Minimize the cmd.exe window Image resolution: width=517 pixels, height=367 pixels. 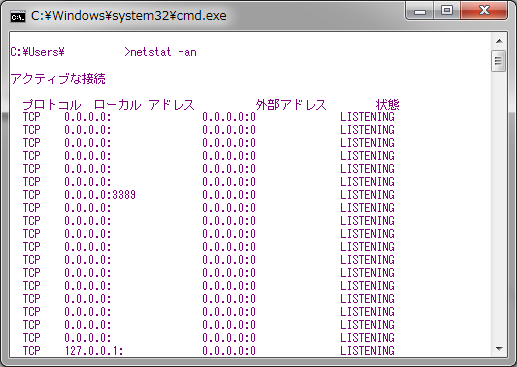click(x=420, y=11)
